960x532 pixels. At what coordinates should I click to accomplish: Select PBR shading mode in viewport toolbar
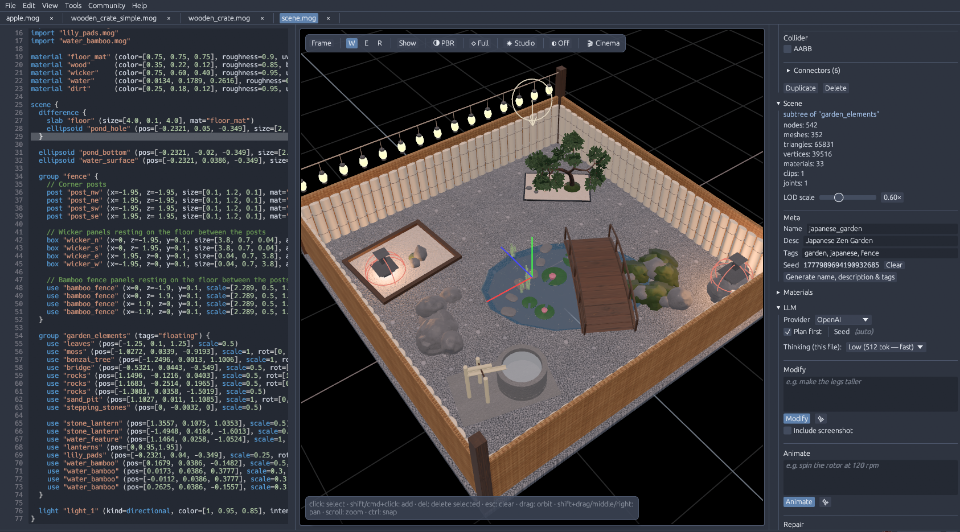click(x=443, y=43)
